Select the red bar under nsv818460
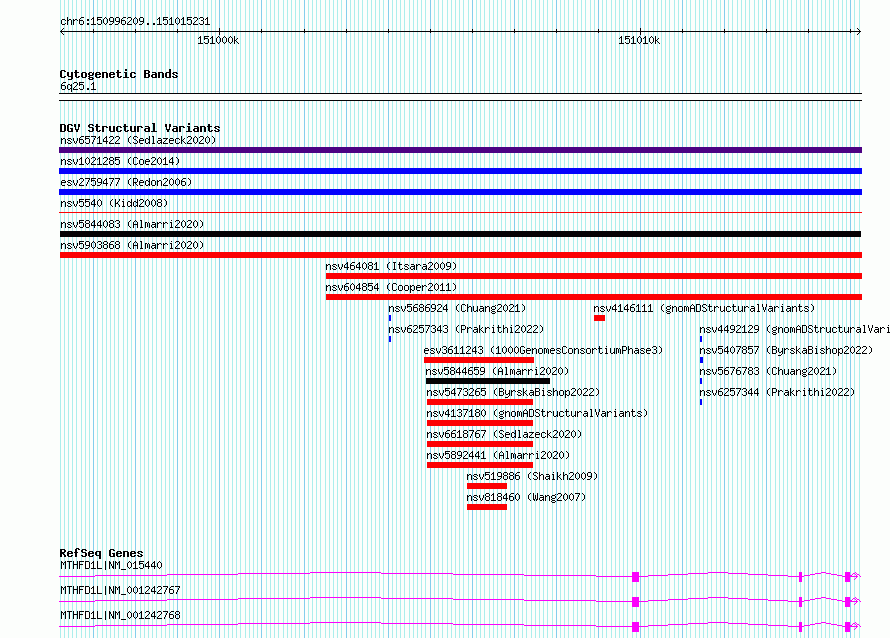Screen dimensions: 890x638 [x=487, y=507]
